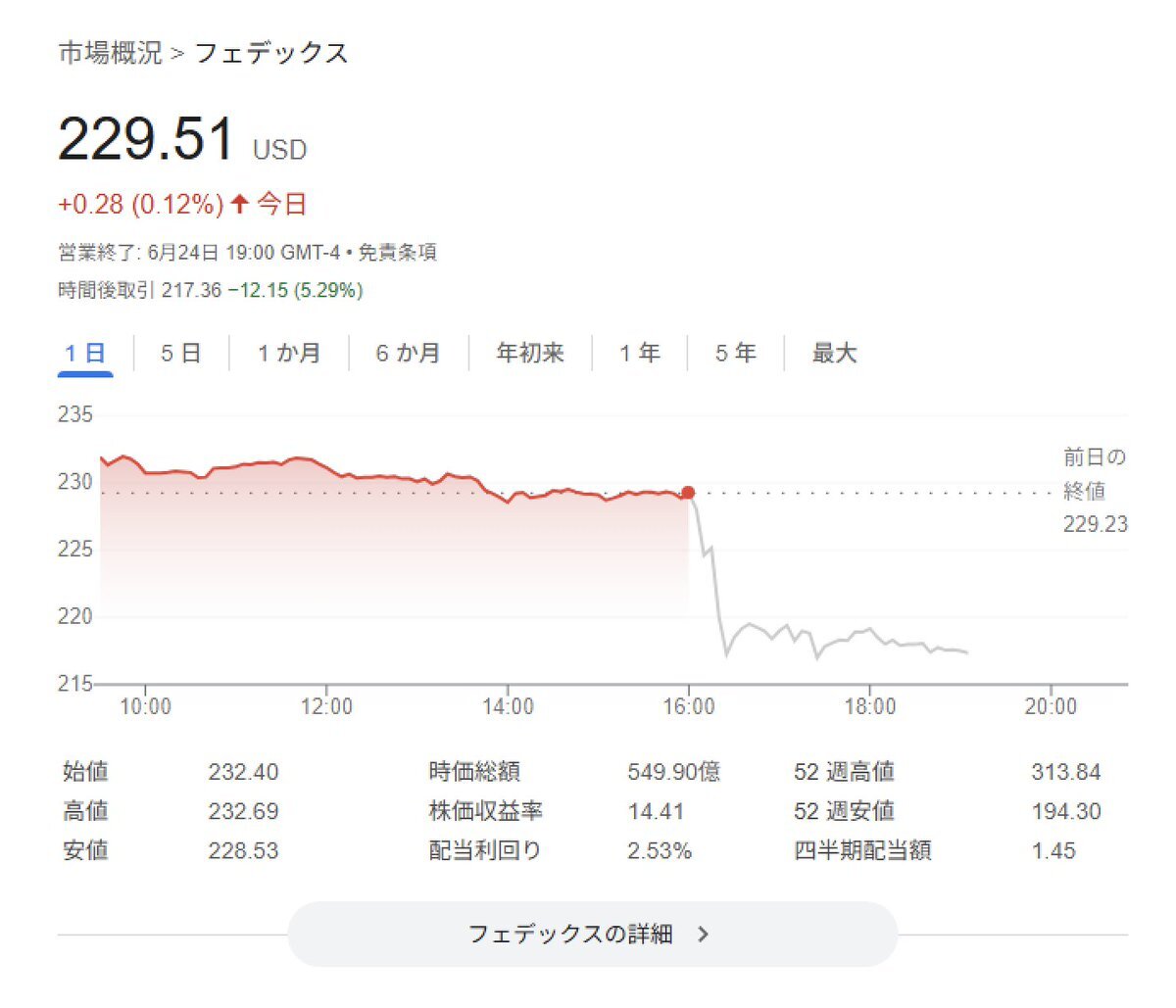Screen dimensions: 1176x1008
Task: Click the 229.51 stock price
Action: click(x=146, y=139)
